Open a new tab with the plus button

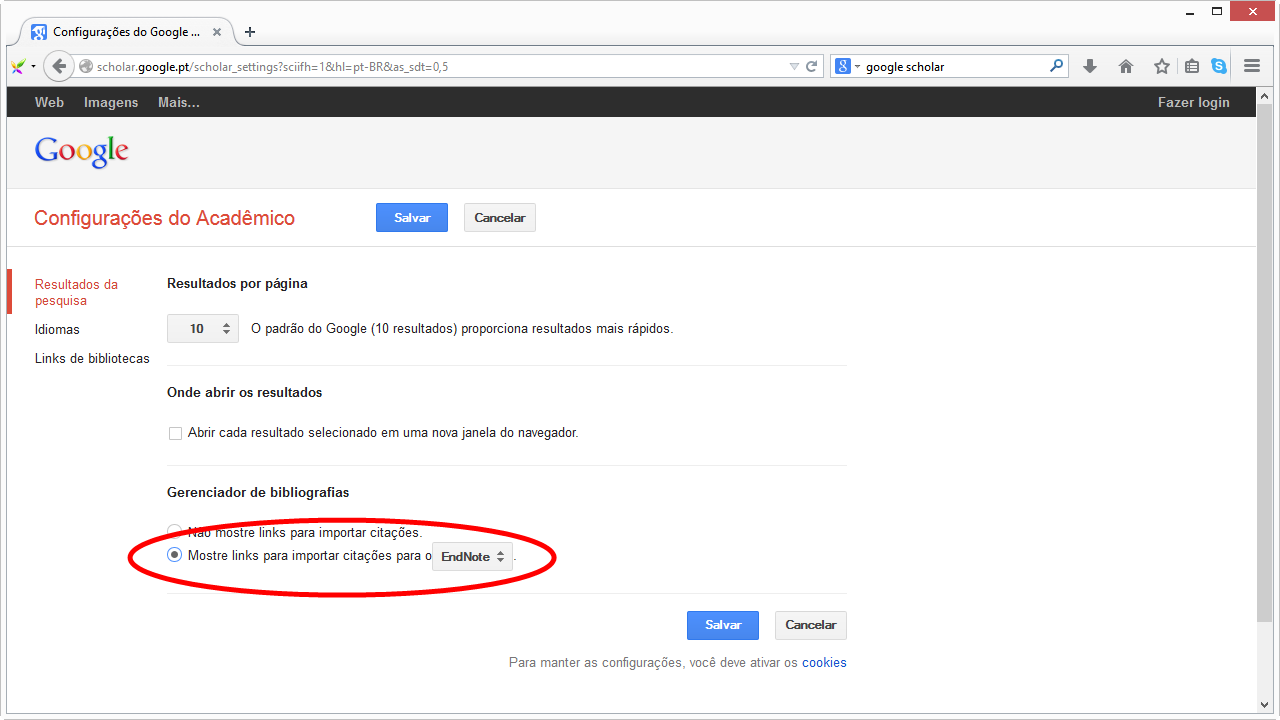coord(250,32)
